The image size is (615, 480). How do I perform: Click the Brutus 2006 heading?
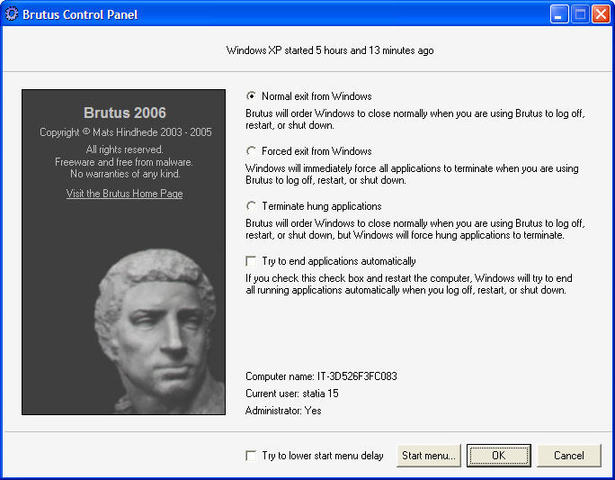(124, 113)
